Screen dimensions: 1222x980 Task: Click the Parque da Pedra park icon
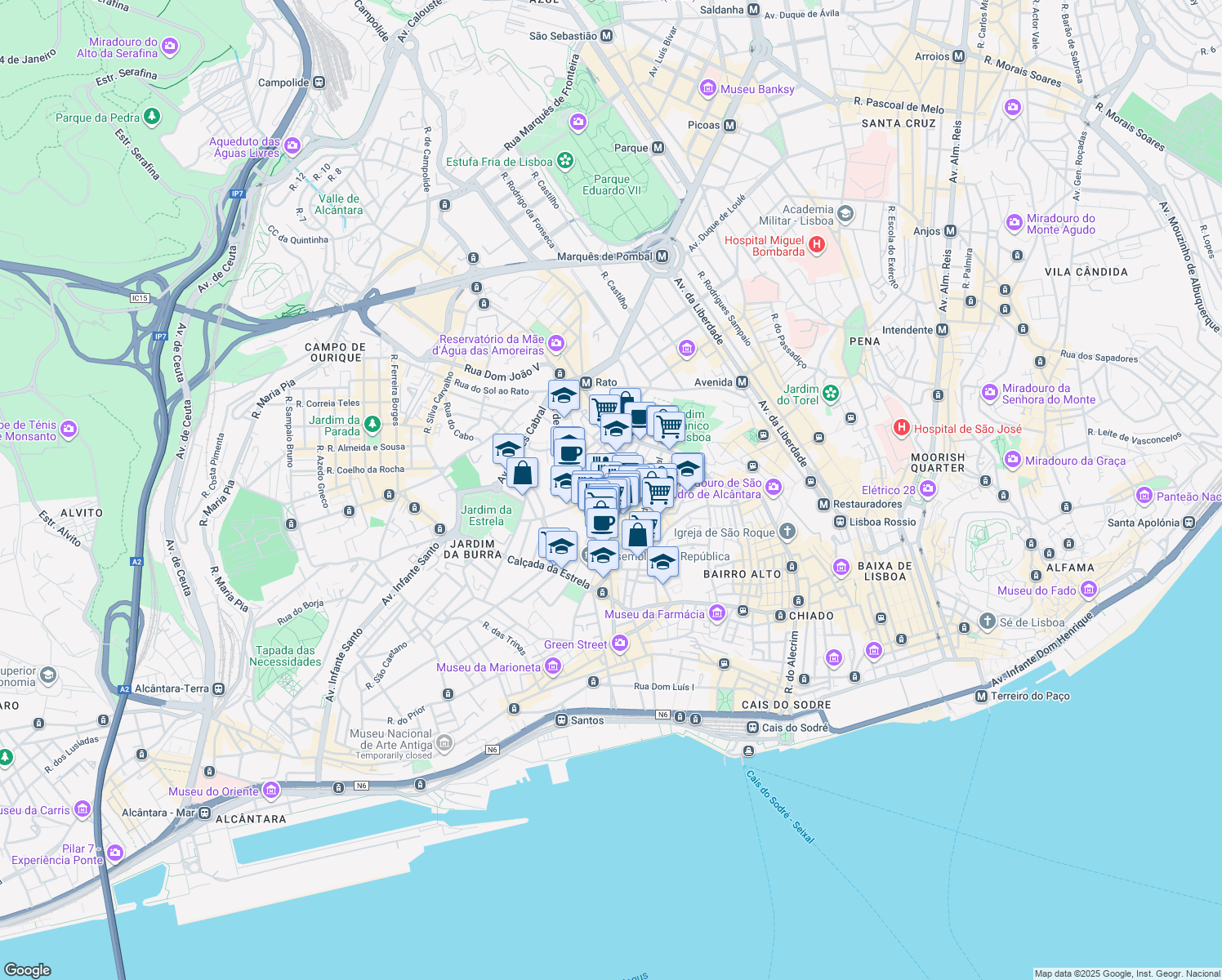(151, 117)
